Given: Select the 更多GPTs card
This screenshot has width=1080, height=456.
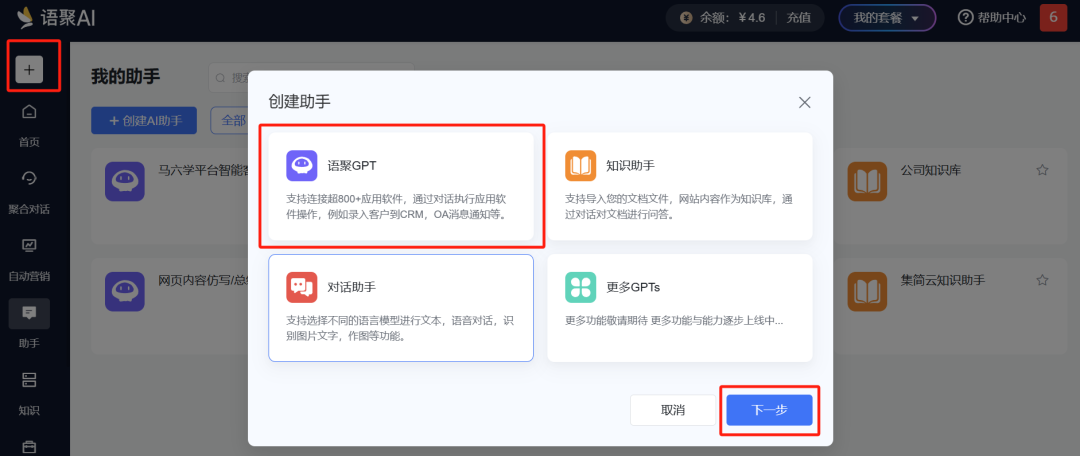Looking at the screenshot, I should point(680,308).
